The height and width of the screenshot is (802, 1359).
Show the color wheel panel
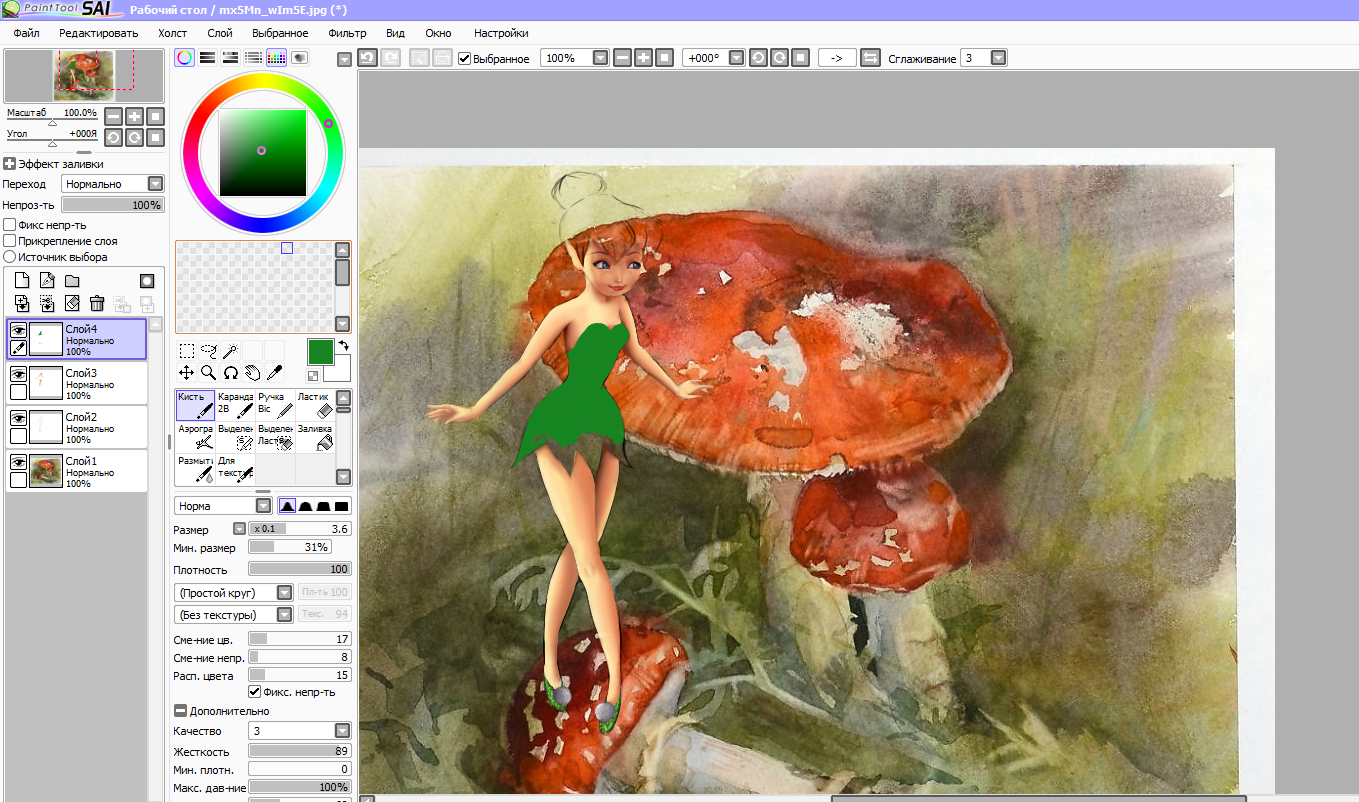(184, 58)
